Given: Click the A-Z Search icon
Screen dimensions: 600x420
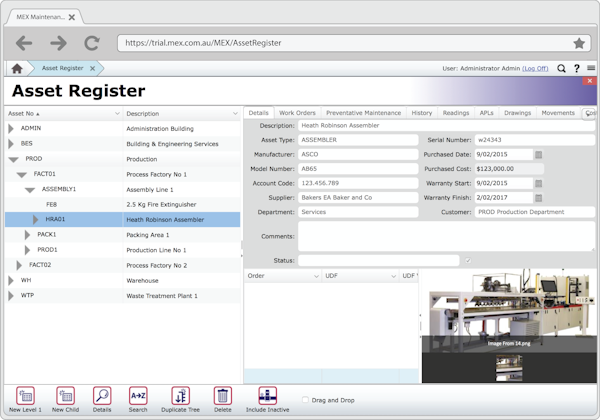Looking at the screenshot, I should pos(138,395).
